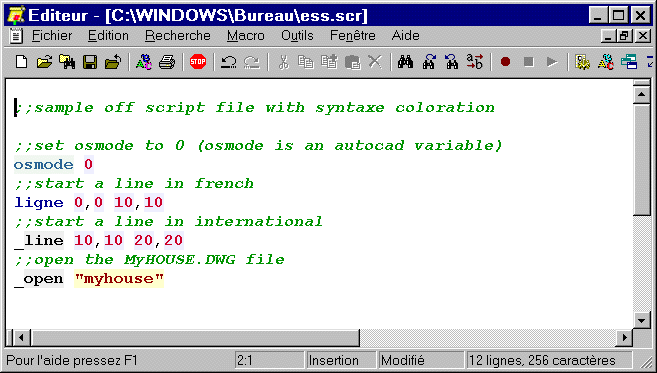Click the Editeur title bar app icon
This screenshot has width=657, height=373.
(15, 15)
